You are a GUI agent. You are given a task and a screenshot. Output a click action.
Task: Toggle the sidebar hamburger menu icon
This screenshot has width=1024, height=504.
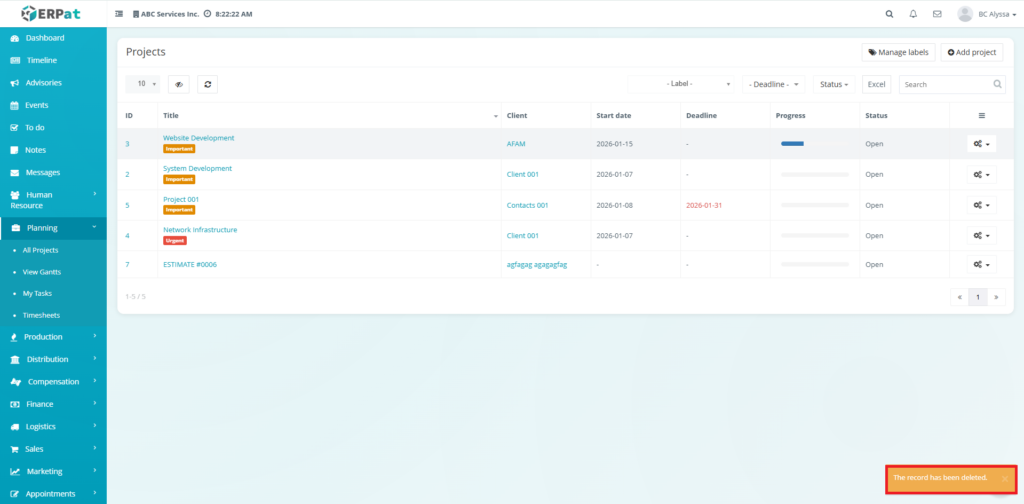click(x=120, y=14)
